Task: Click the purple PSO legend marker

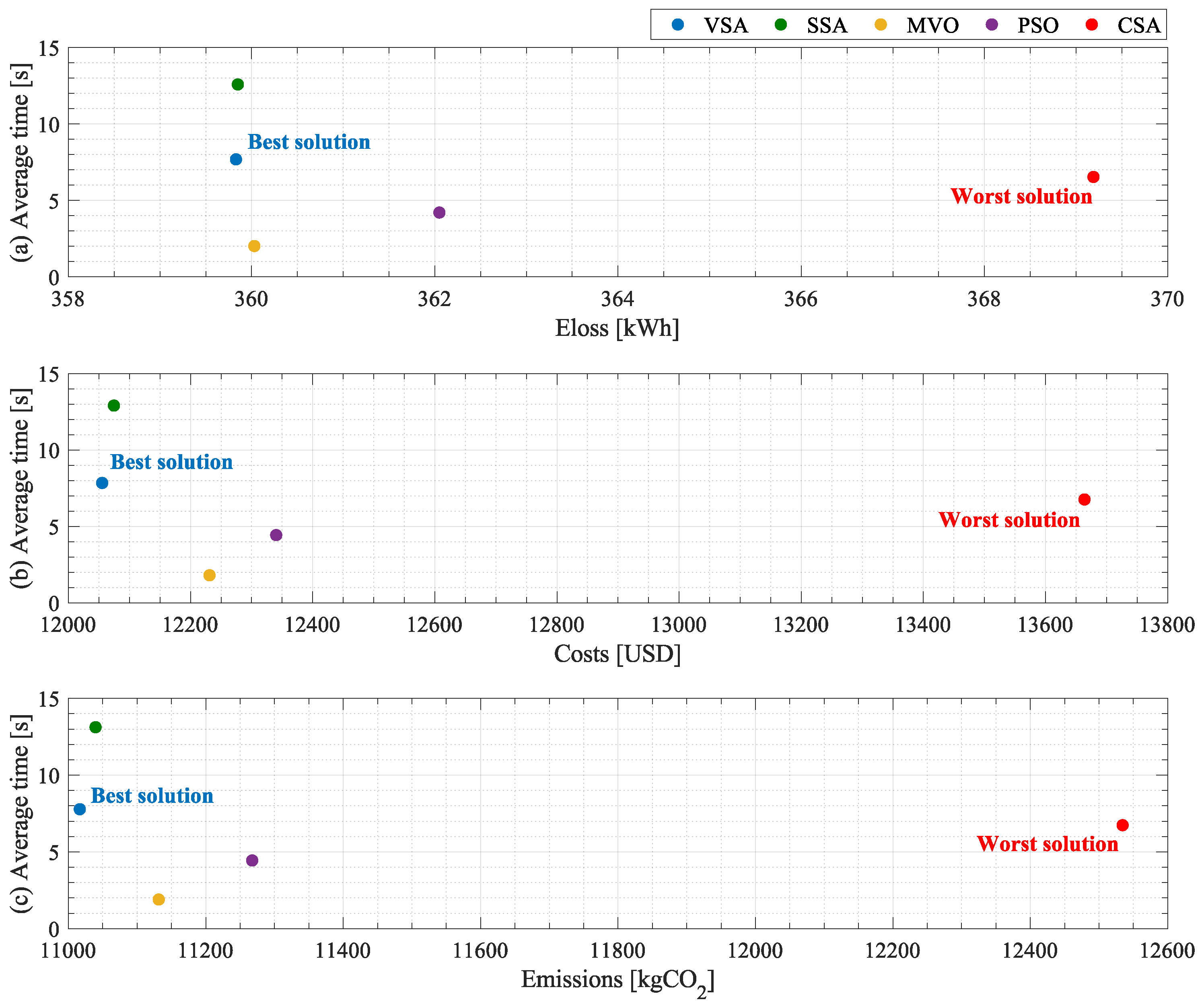Action: 991,25
